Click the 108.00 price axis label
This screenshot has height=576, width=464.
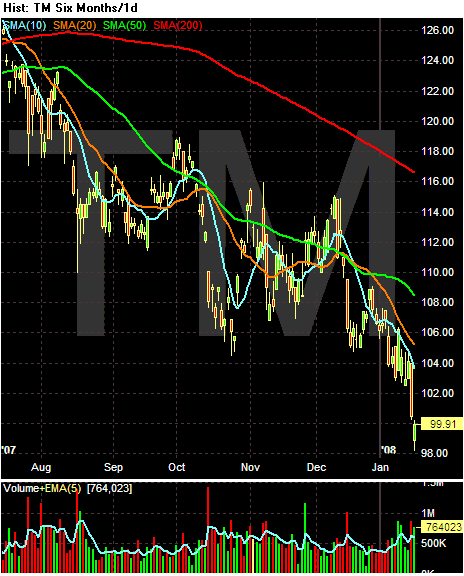pos(437,303)
